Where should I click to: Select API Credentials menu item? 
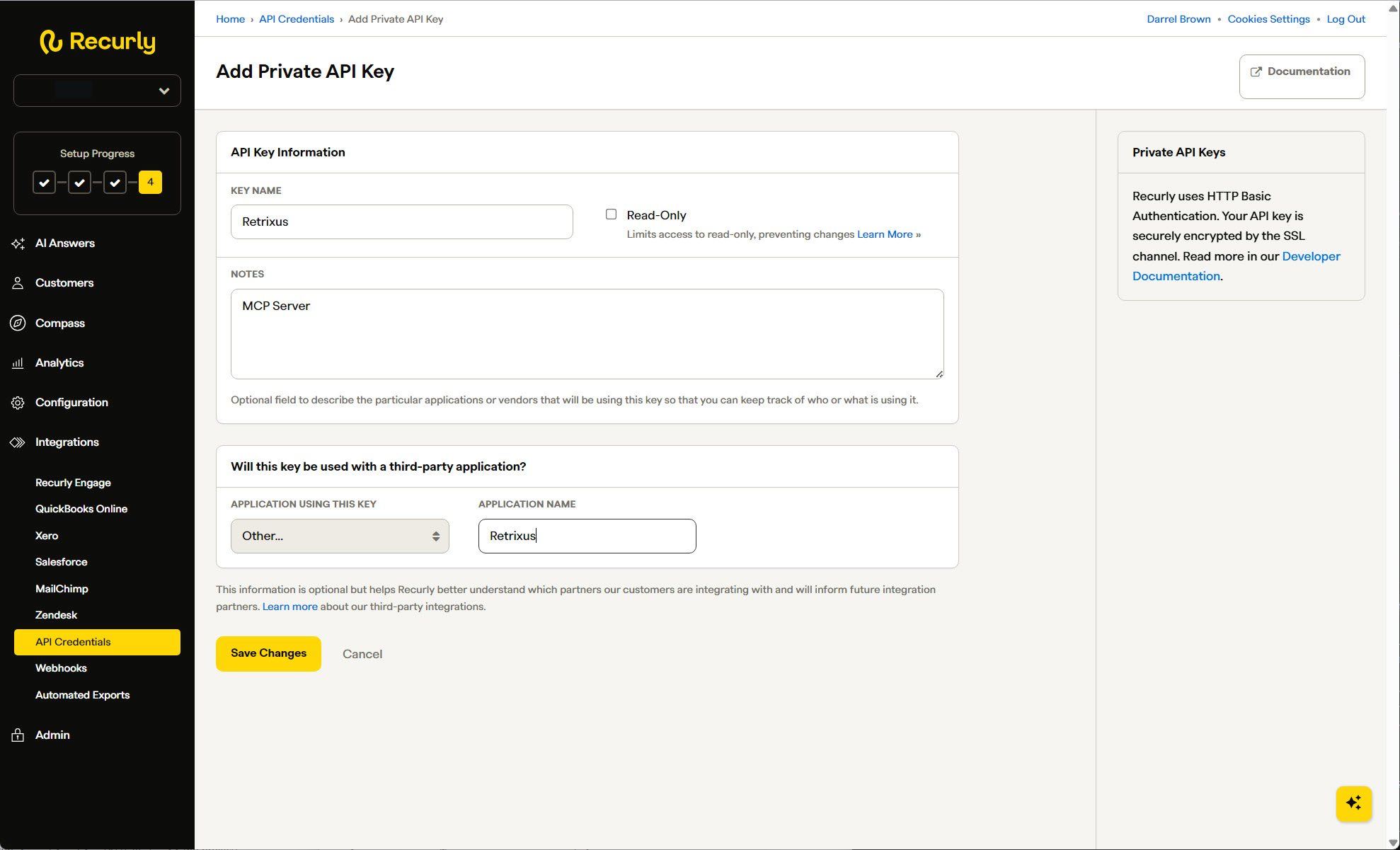[97, 642]
